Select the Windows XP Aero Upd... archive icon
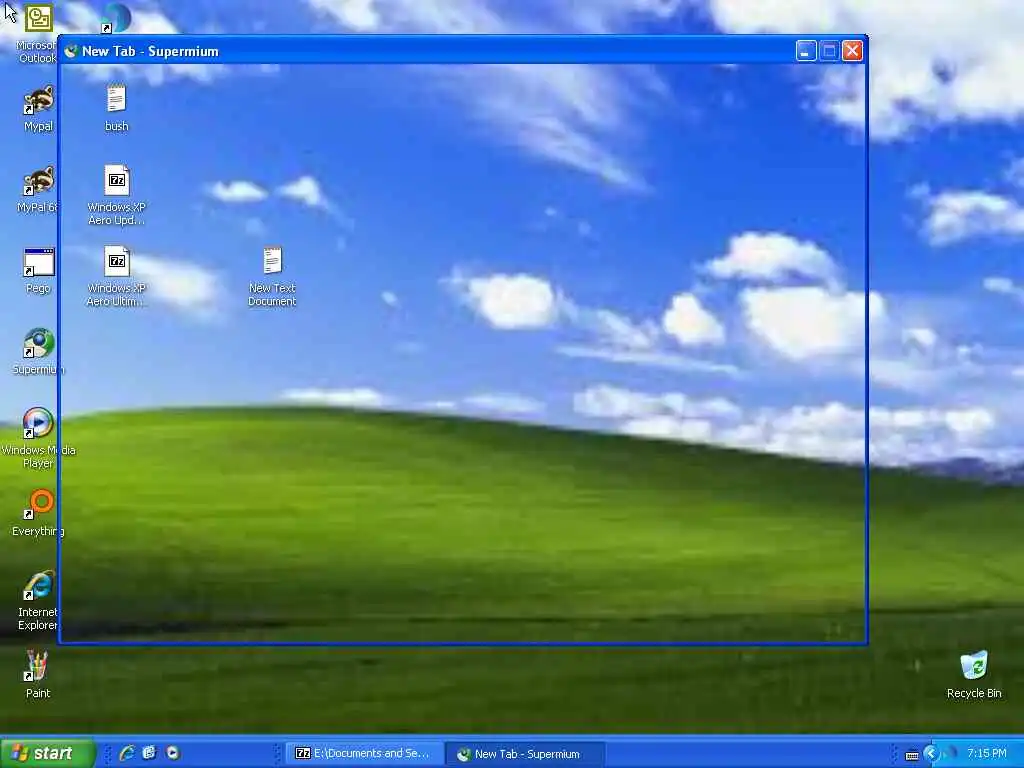The image size is (1024, 768). [116, 180]
